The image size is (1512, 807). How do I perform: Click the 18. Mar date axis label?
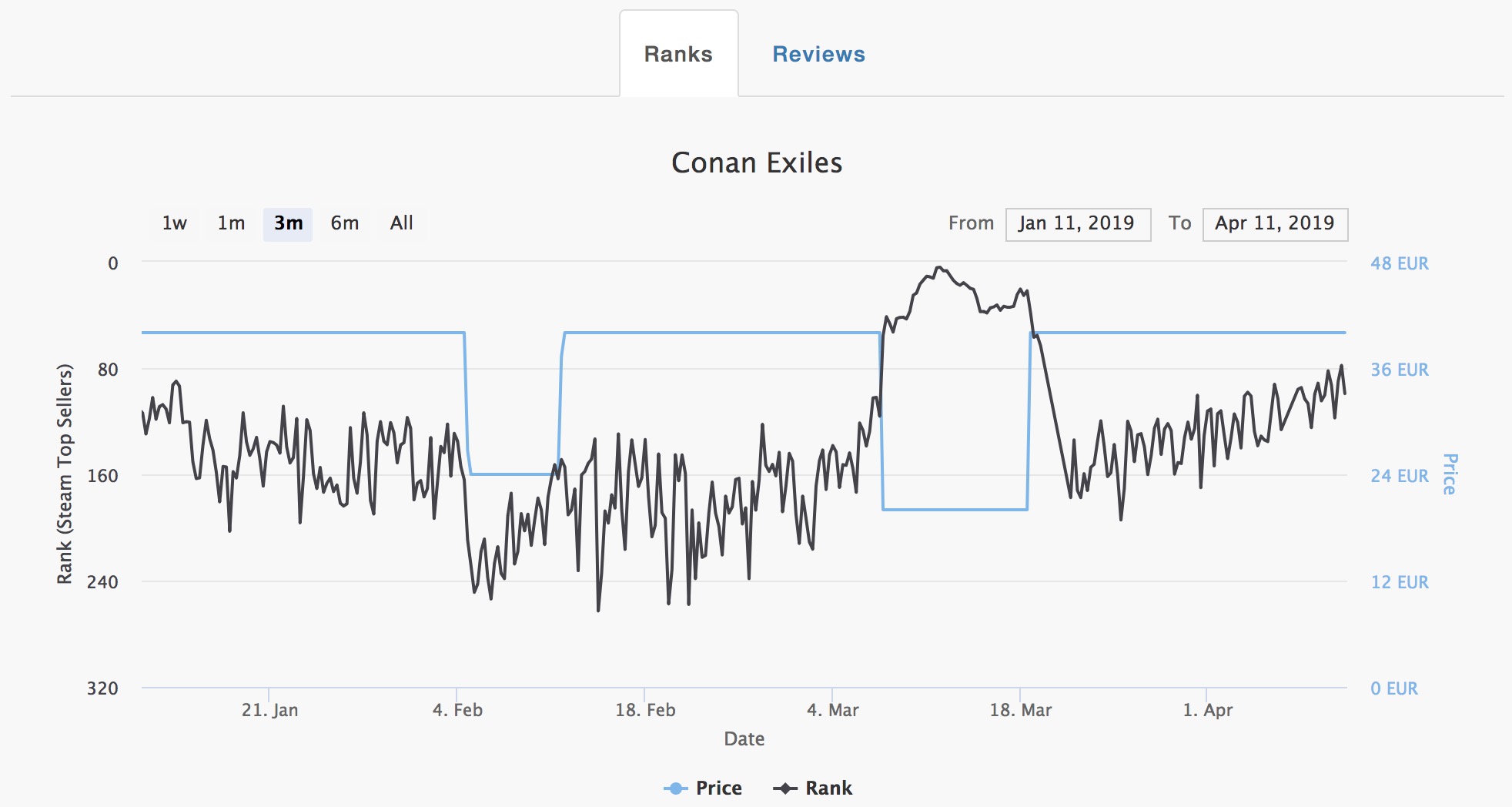tap(1020, 710)
